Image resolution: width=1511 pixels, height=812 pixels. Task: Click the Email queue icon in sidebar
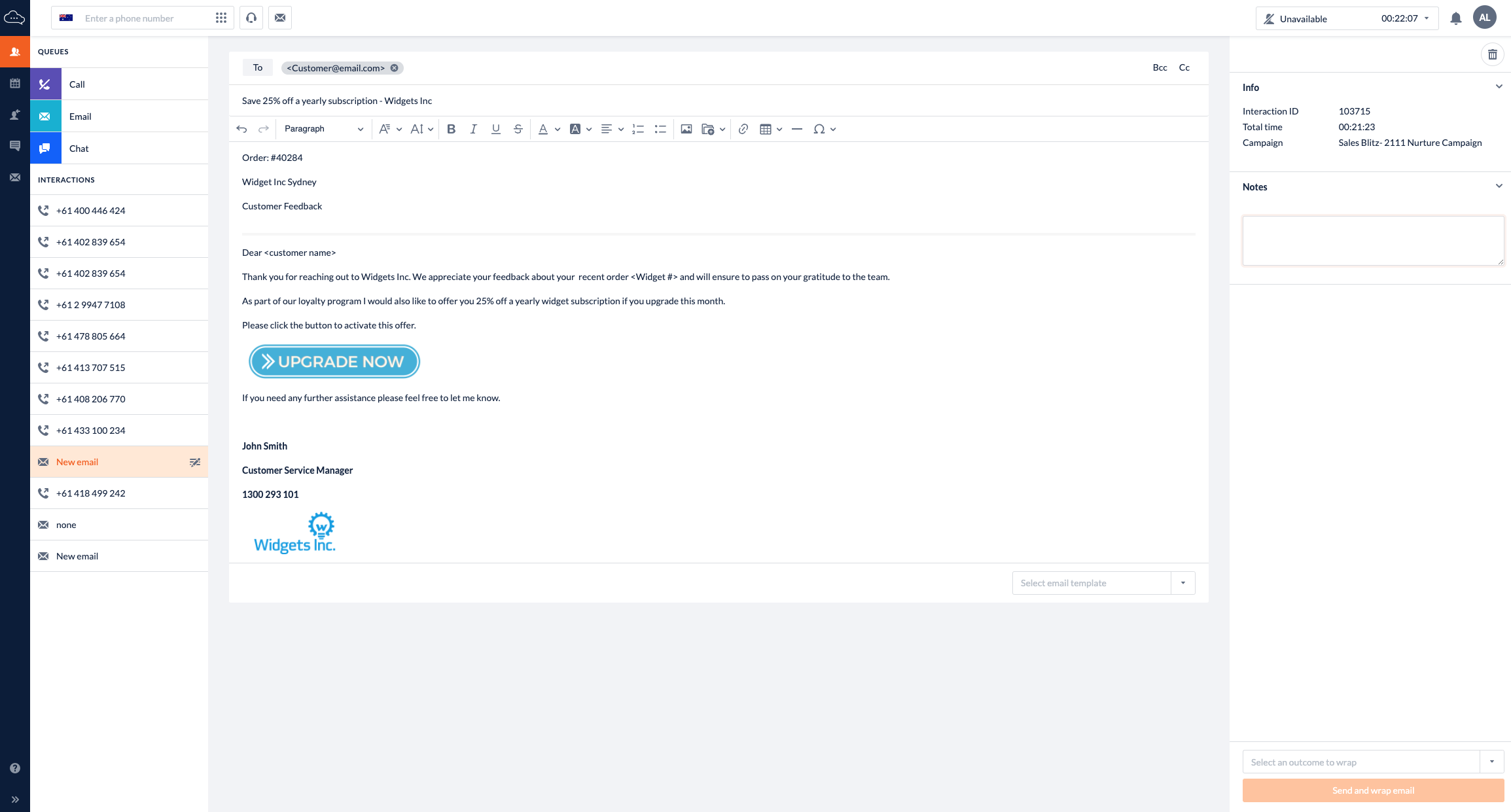coord(44,116)
